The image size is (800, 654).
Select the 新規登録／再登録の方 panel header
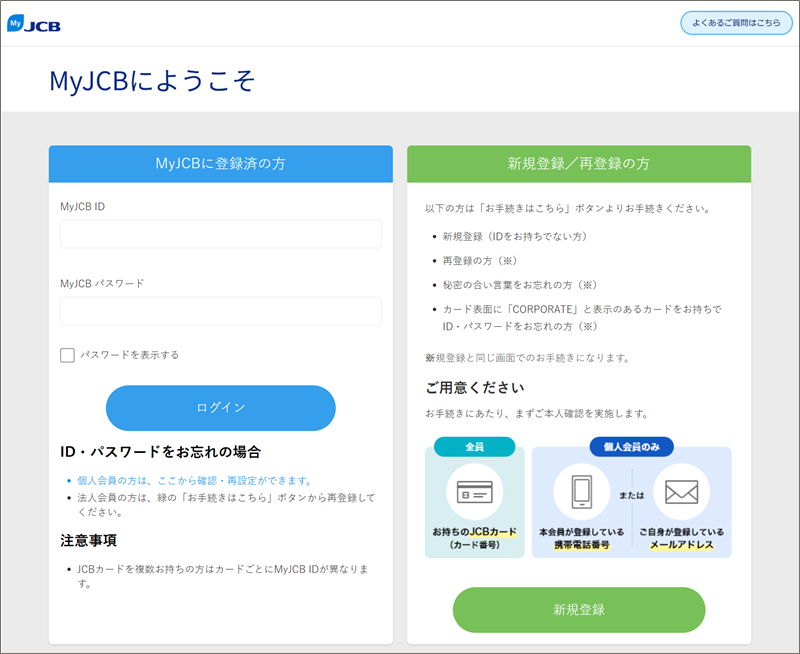[x=578, y=164]
